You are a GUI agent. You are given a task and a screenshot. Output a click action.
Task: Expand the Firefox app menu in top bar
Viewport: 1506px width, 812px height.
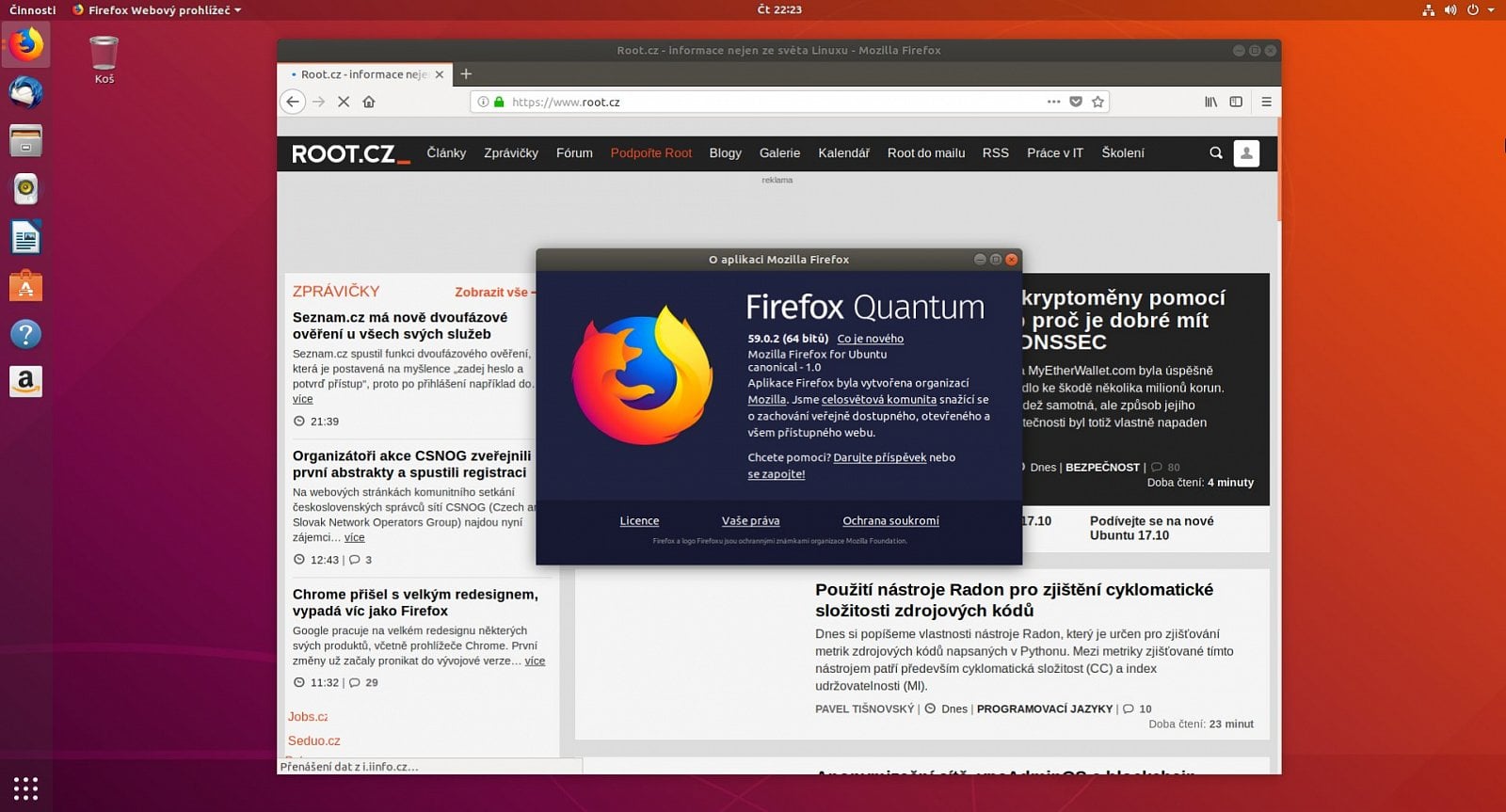(x=157, y=9)
